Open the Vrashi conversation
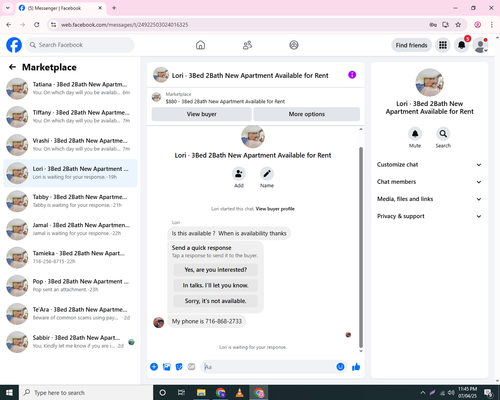500x400 pixels. point(70,145)
